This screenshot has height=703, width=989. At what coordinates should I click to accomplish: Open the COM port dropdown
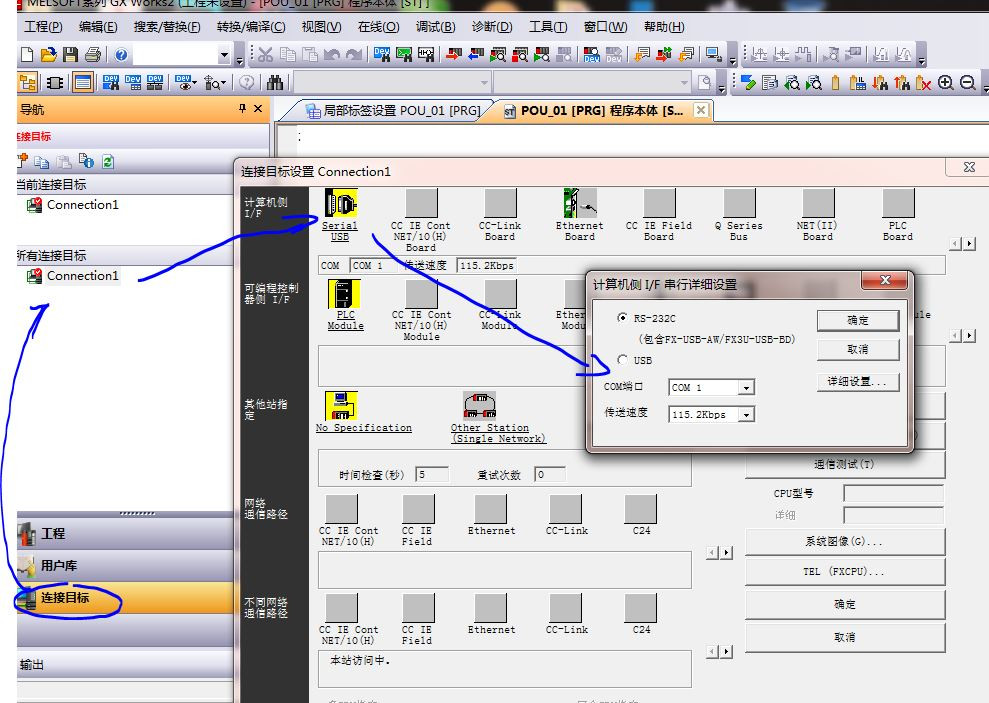tap(746, 387)
